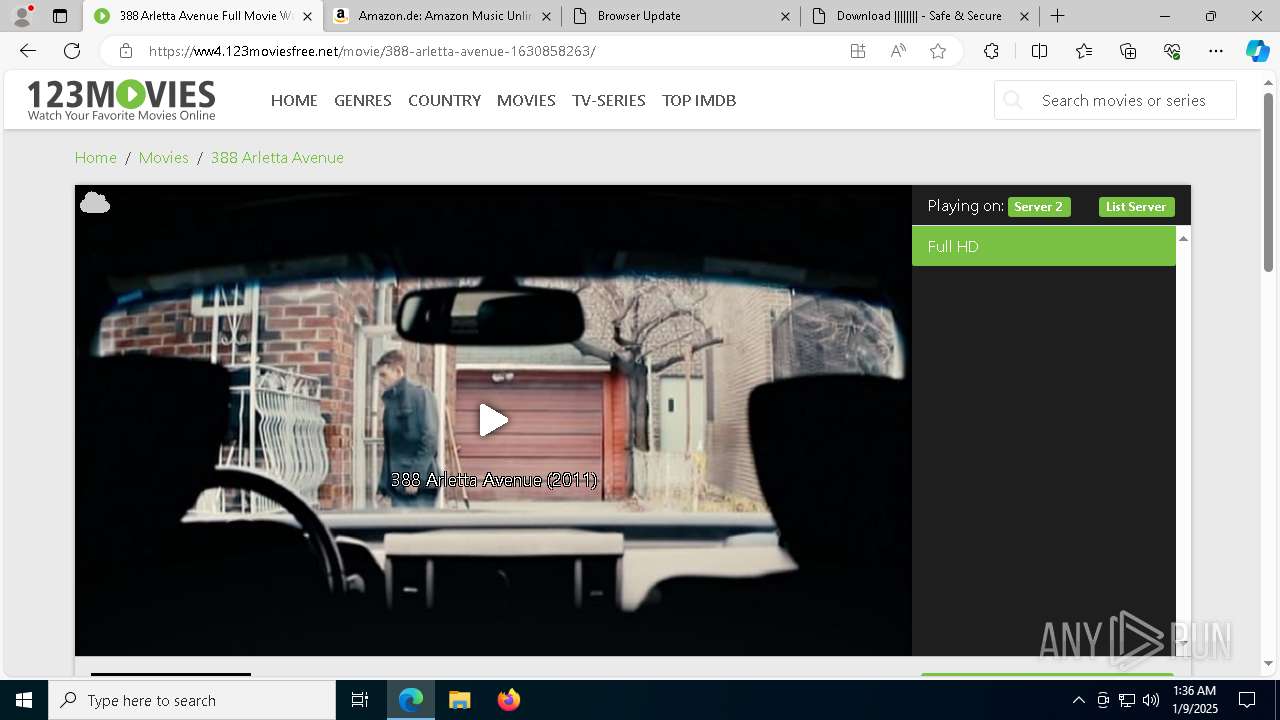Open the app available / split icon in address bar

coord(858,51)
